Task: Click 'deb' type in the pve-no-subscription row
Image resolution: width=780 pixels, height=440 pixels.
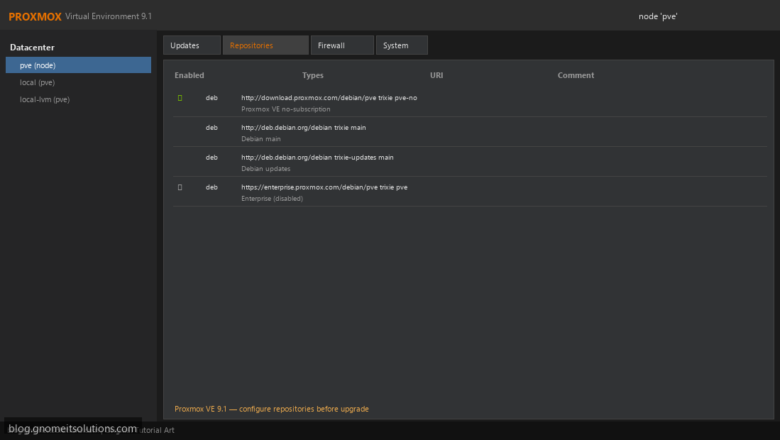Action: click(211, 98)
